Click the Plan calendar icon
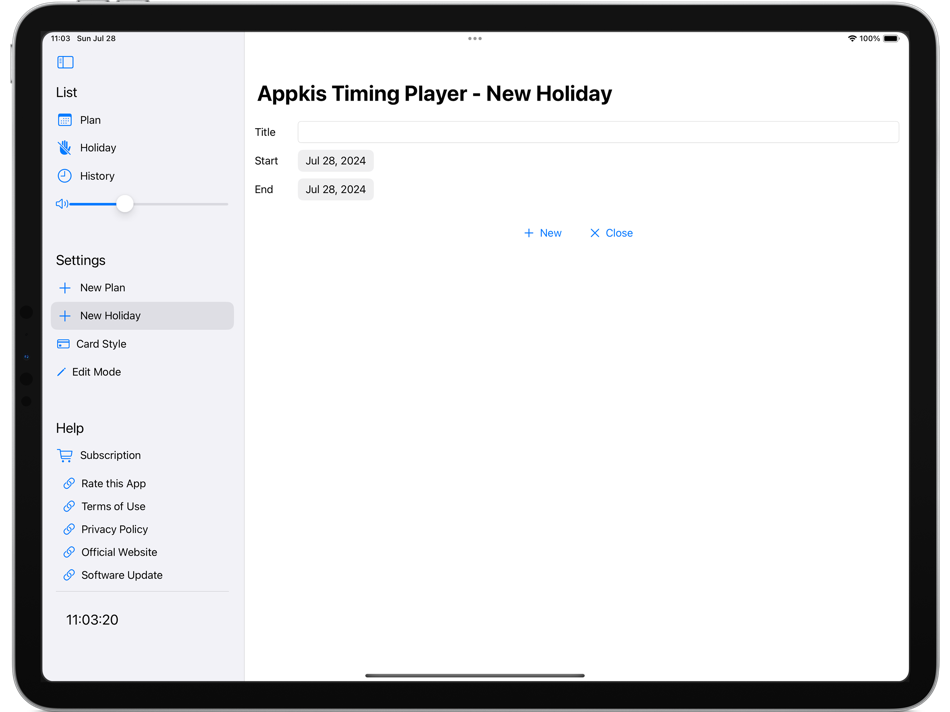This screenshot has width=950, height=712. 65,120
